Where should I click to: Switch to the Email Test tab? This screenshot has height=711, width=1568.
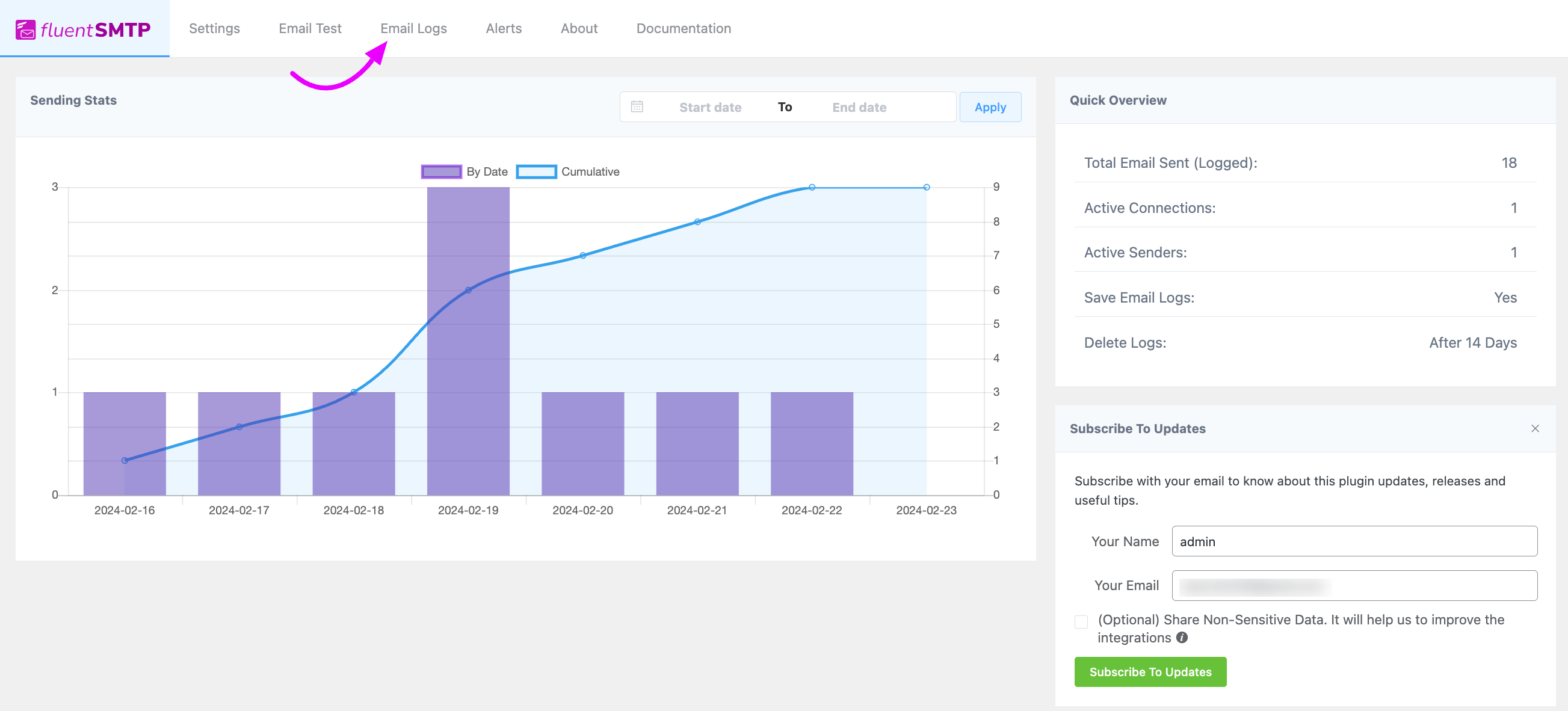coord(310,29)
